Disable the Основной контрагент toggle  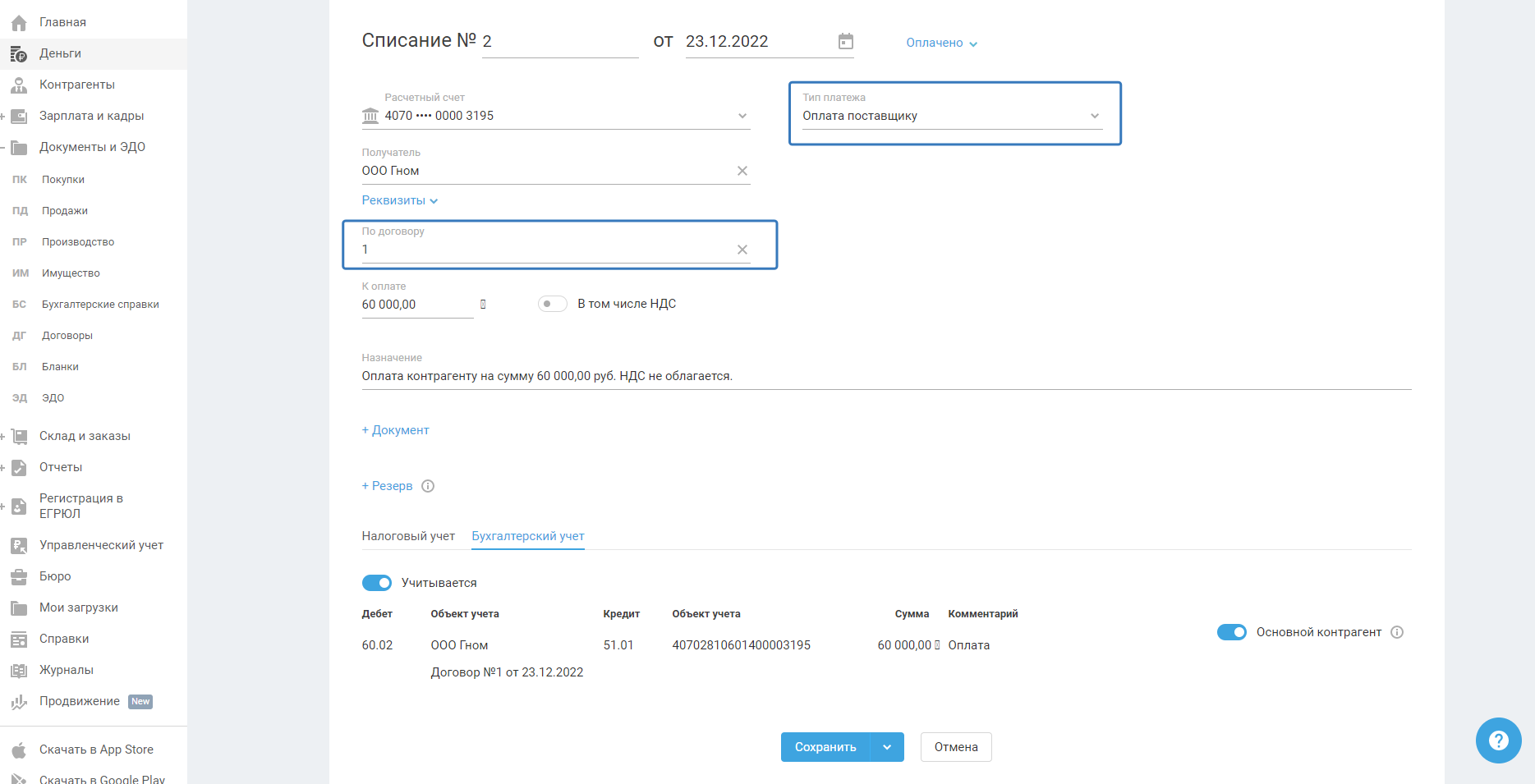click(x=1231, y=632)
